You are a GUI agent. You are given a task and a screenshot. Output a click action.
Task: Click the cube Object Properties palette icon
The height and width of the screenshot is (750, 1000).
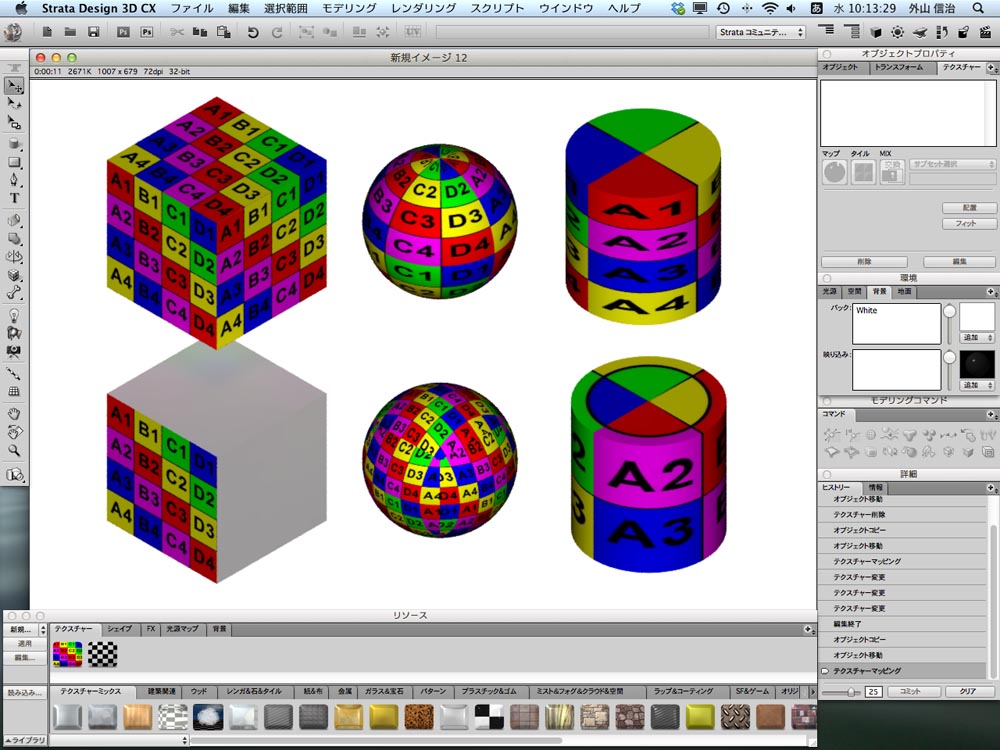(876, 32)
